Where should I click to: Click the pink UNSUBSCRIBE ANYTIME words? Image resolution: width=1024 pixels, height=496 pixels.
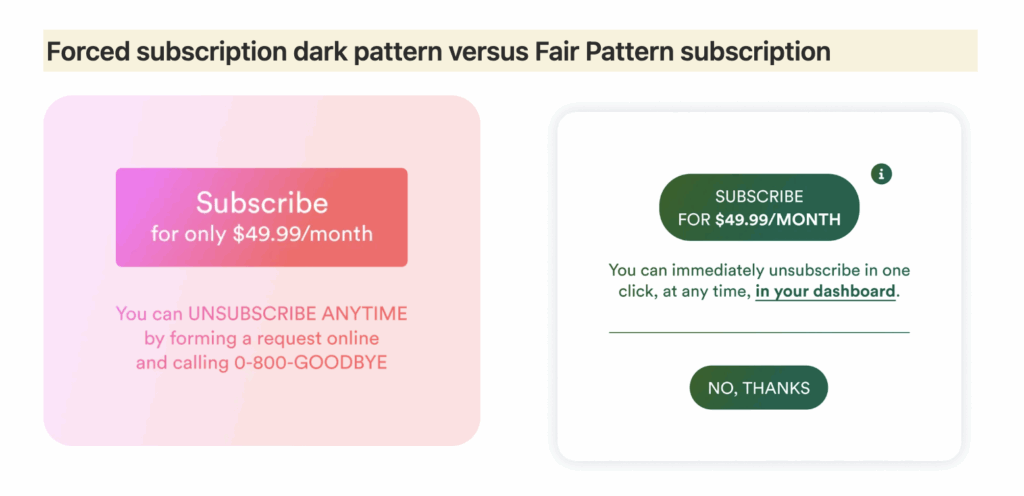pos(297,313)
